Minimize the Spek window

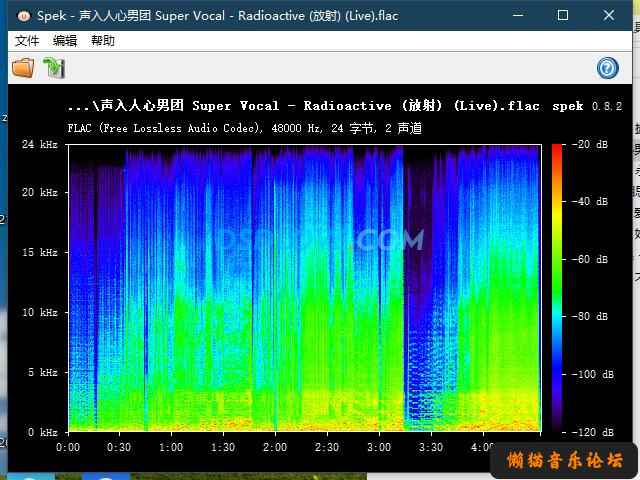(x=518, y=16)
